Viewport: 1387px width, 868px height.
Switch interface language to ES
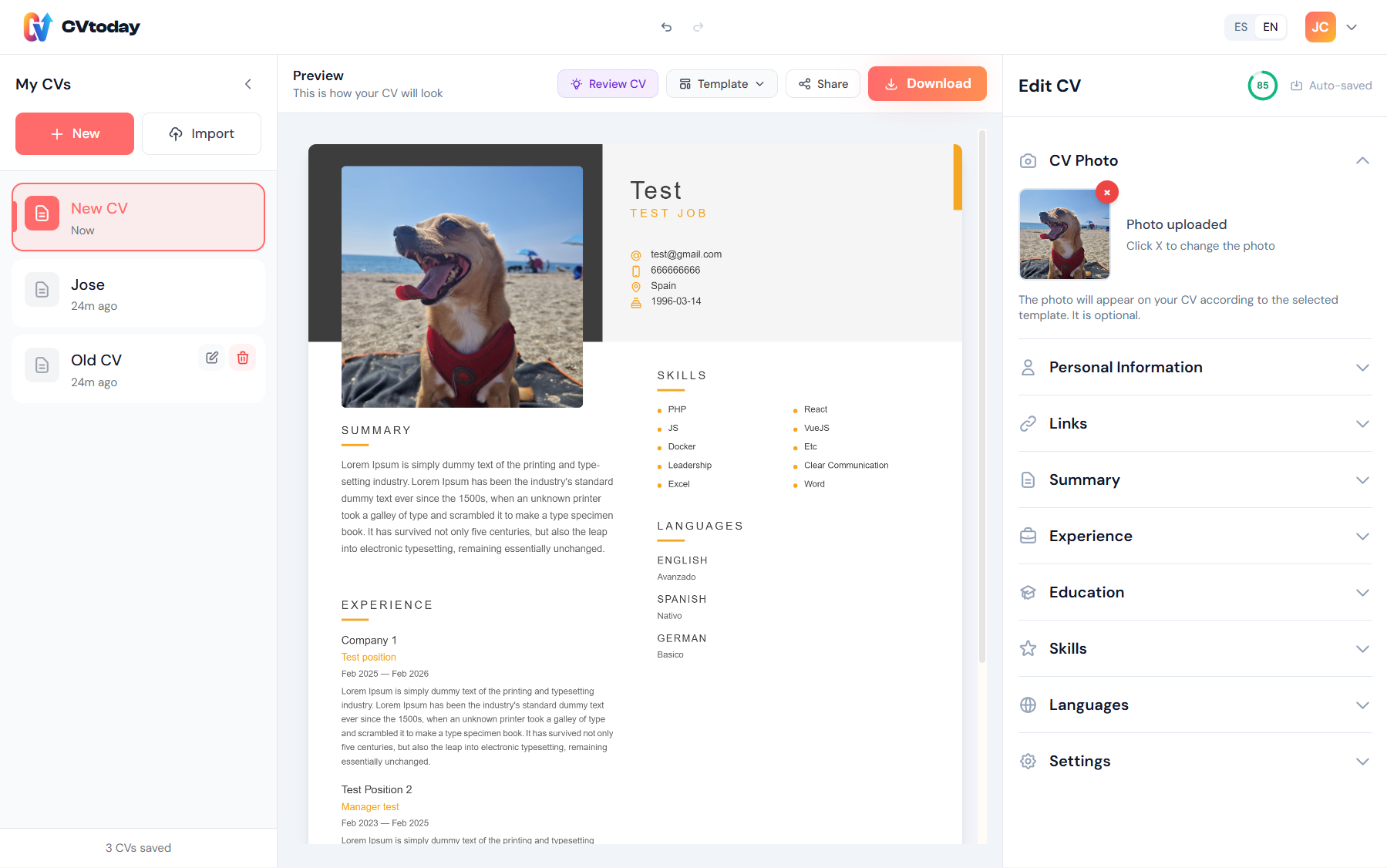click(x=1241, y=27)
